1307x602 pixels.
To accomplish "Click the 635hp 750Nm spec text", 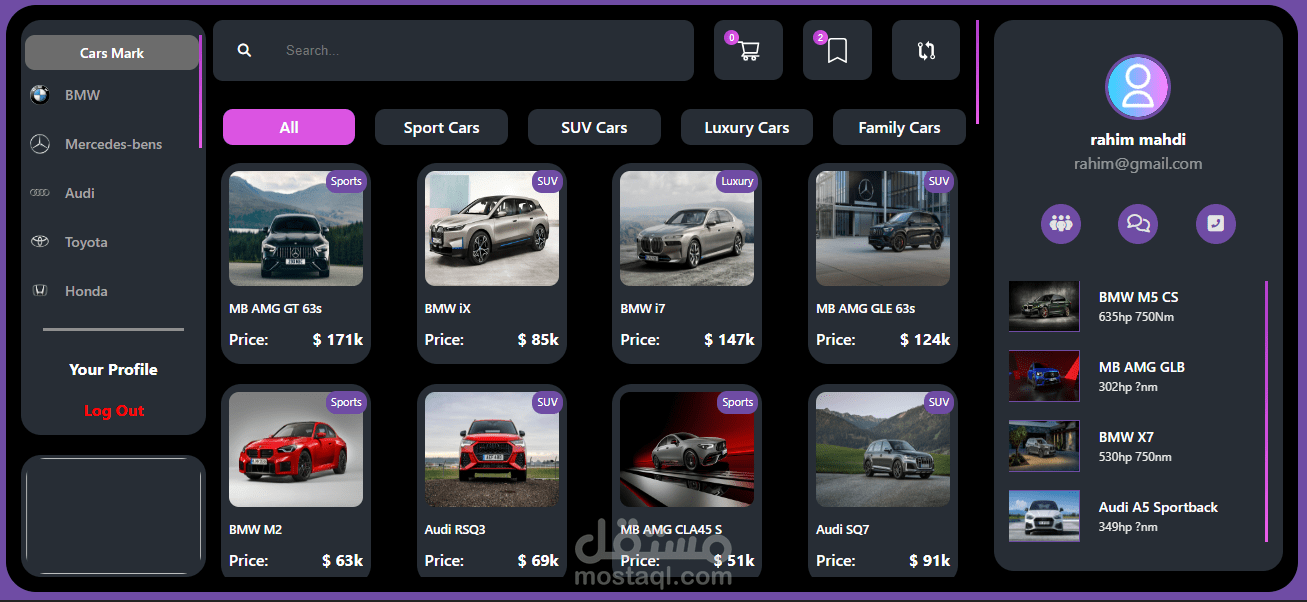I will click(1135, 317).
